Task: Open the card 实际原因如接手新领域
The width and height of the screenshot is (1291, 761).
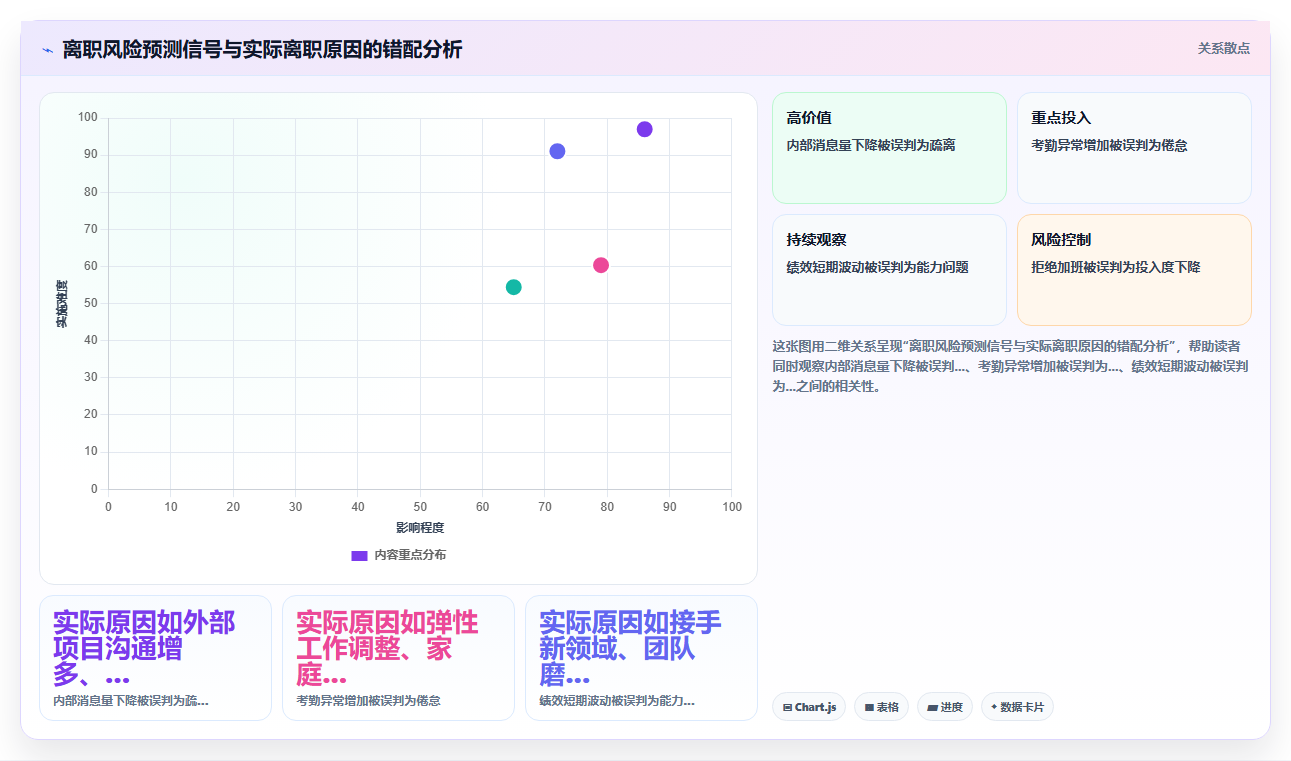Action: point(641,658)
